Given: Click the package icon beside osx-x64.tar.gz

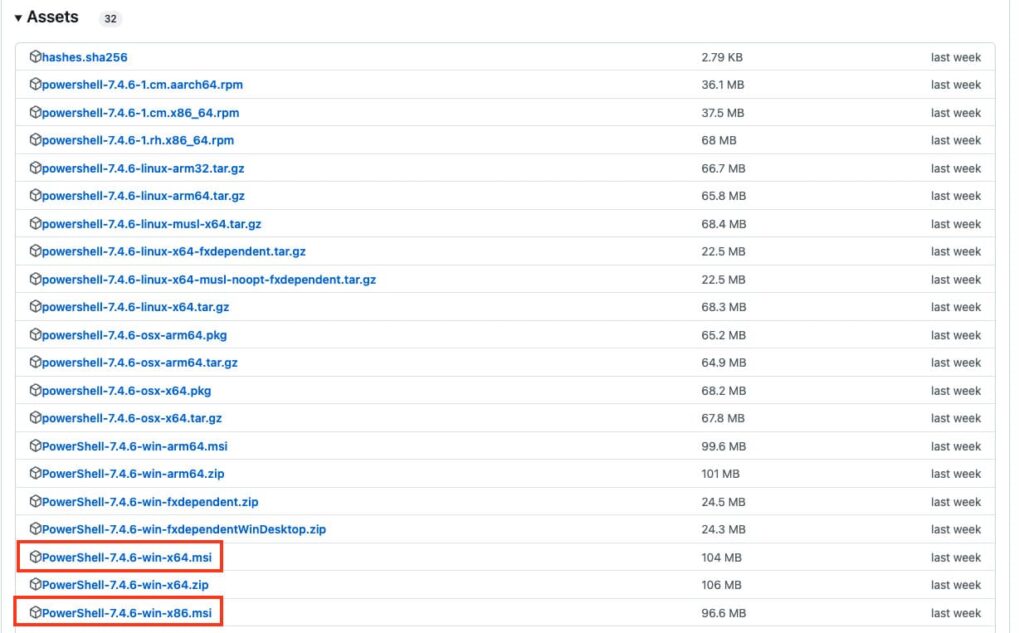Looking at the screenshot, I should (x=35, y=417).
